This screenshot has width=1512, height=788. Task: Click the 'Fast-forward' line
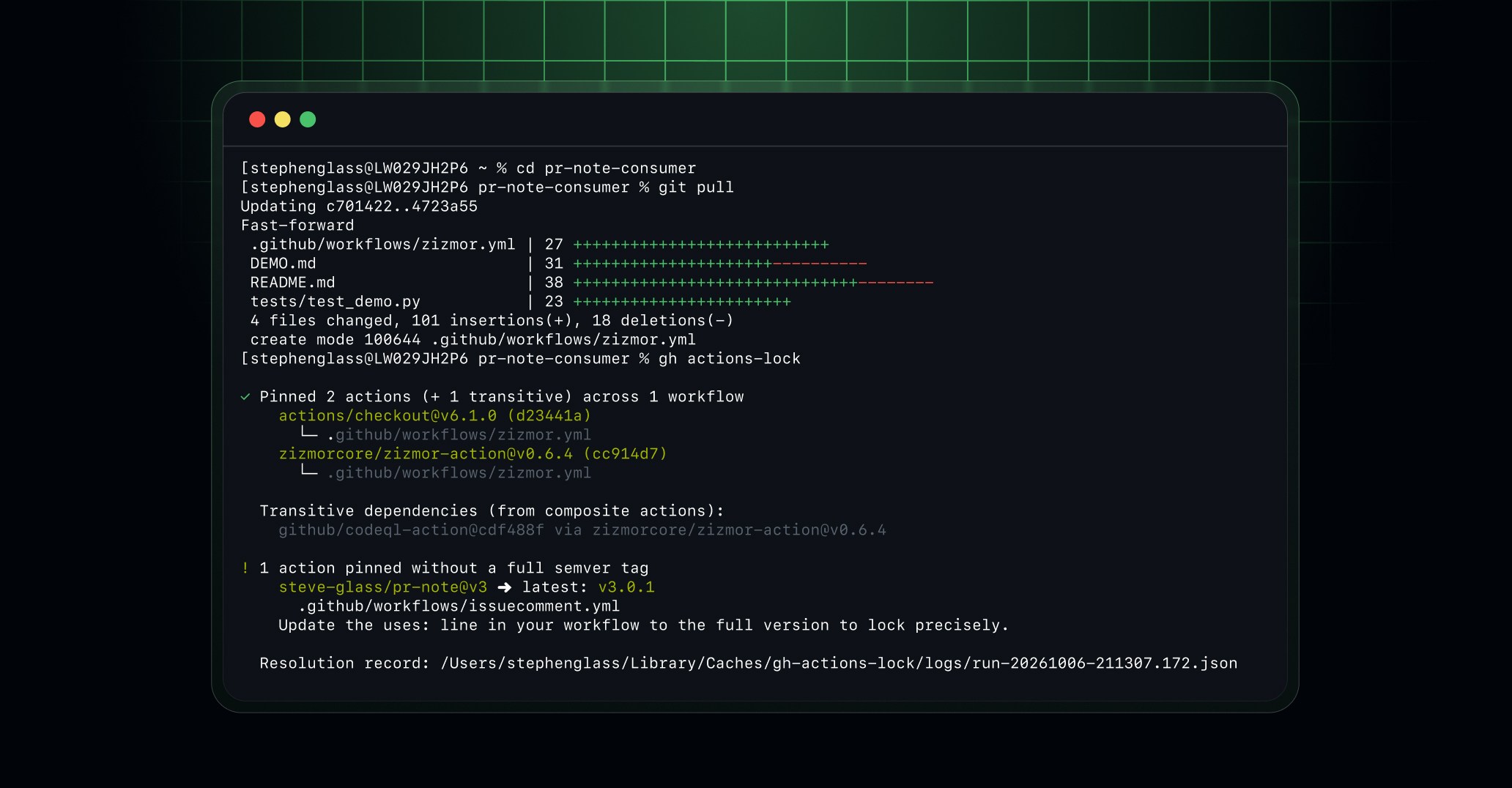[x=297, y=226]
